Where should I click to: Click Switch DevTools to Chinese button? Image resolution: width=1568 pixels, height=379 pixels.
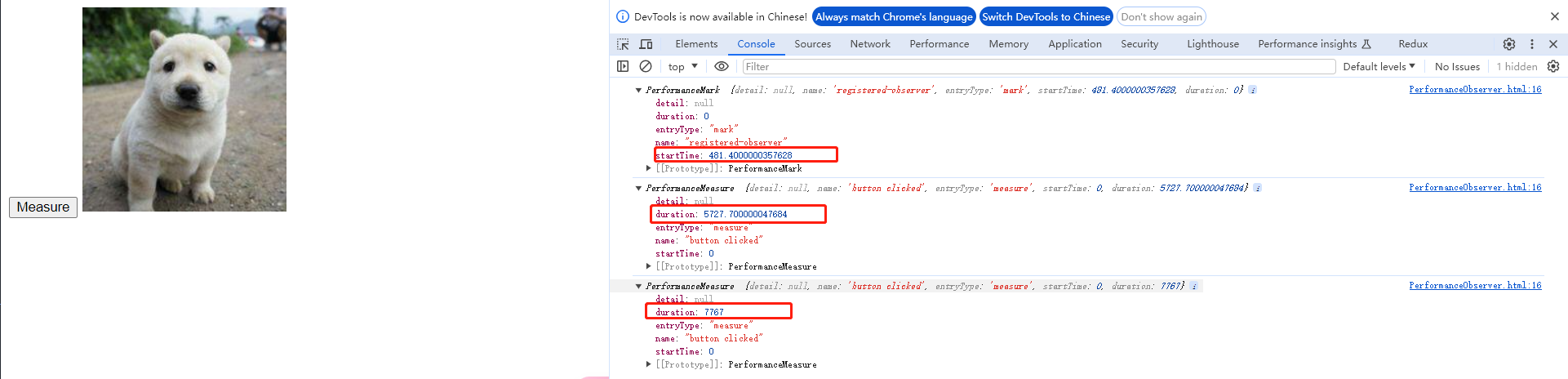coord(1046,16)
